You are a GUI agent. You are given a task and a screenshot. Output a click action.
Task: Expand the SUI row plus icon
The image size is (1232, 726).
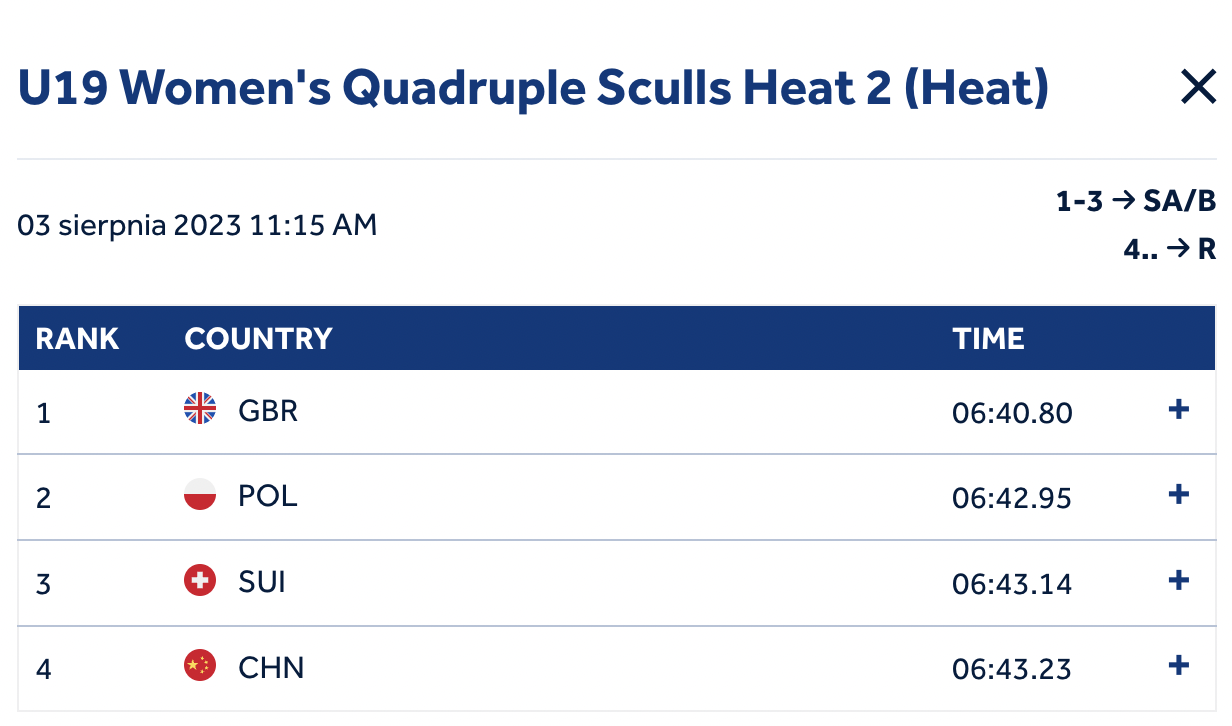[1179, 580]
